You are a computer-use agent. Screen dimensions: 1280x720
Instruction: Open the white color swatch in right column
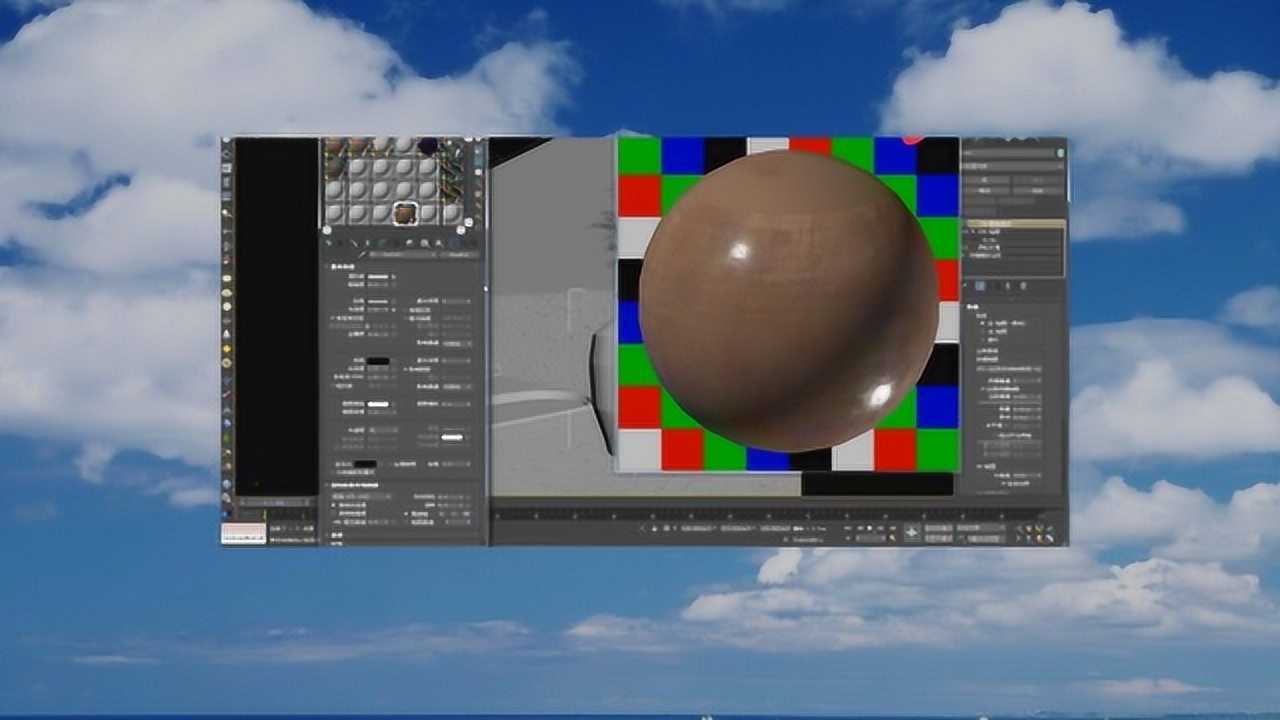click(x=453, y=437)
